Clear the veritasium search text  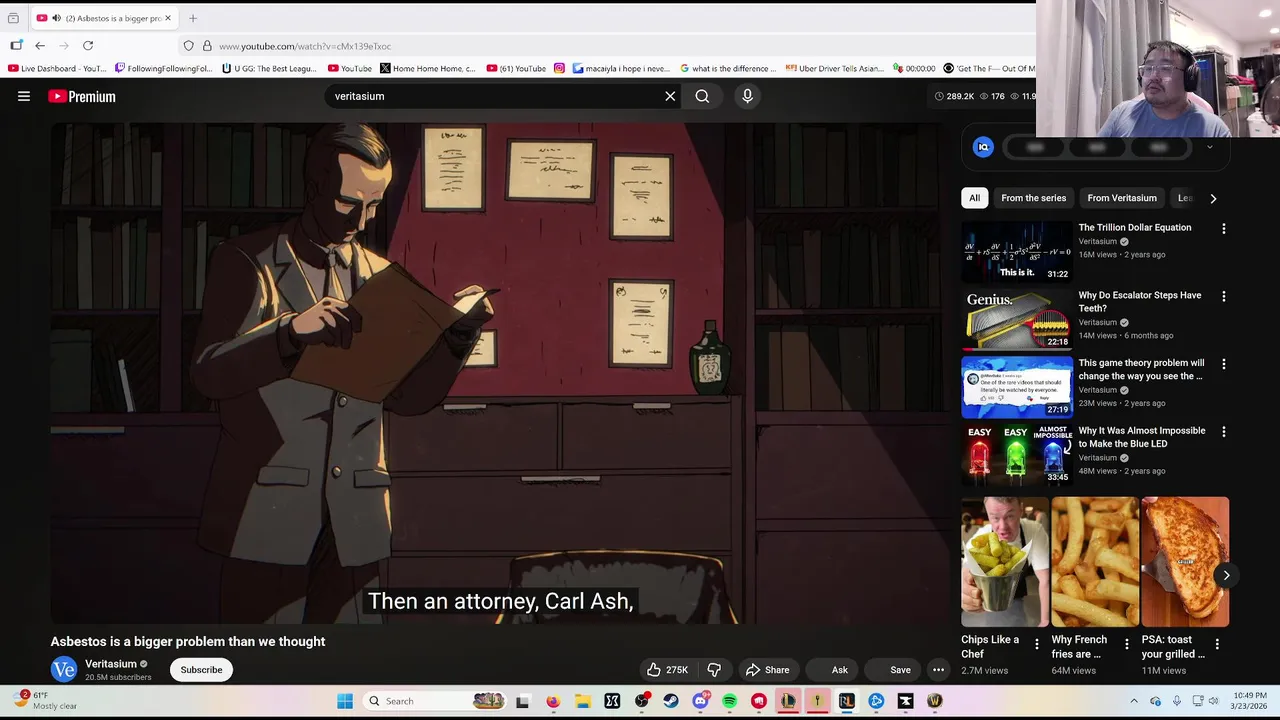tap(670, 96)
